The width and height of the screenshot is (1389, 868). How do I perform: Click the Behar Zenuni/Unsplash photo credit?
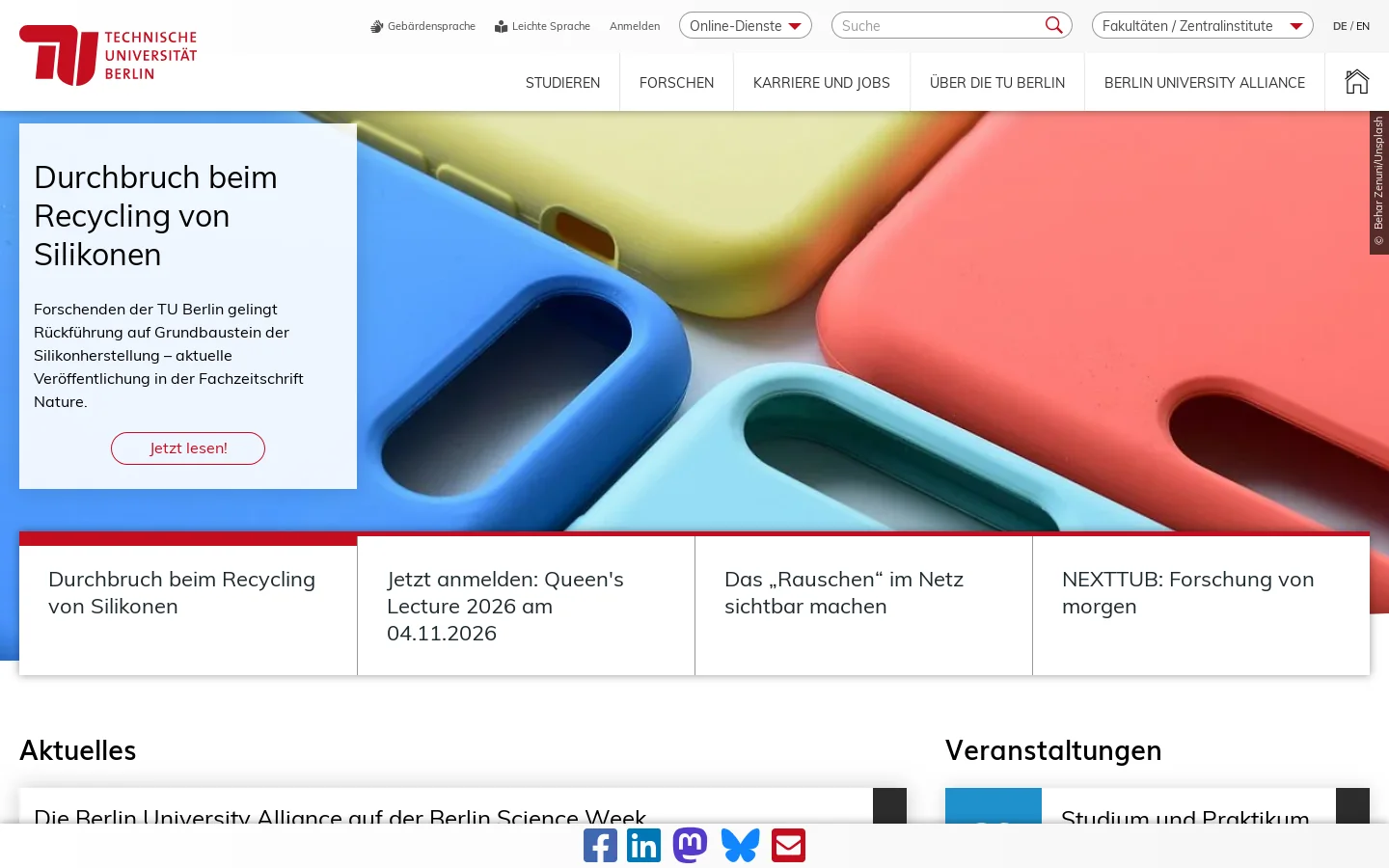pyautogui.click(x=1379, y=182)
